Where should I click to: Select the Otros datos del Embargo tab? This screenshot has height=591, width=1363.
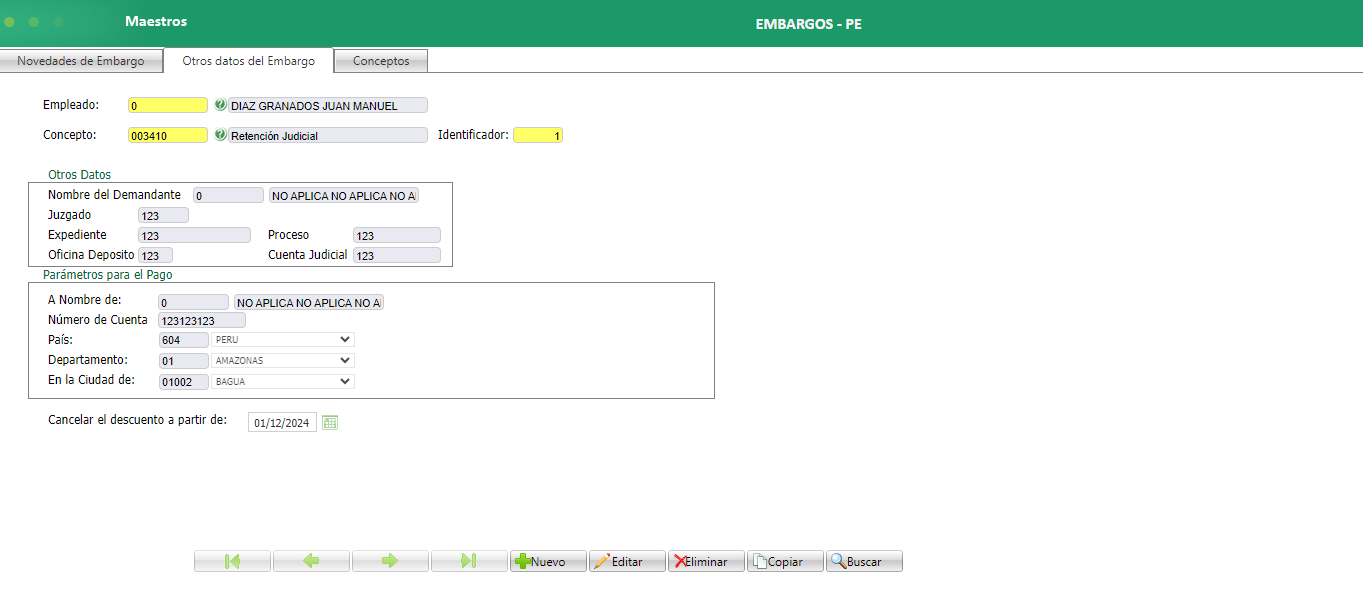[248, 61]
